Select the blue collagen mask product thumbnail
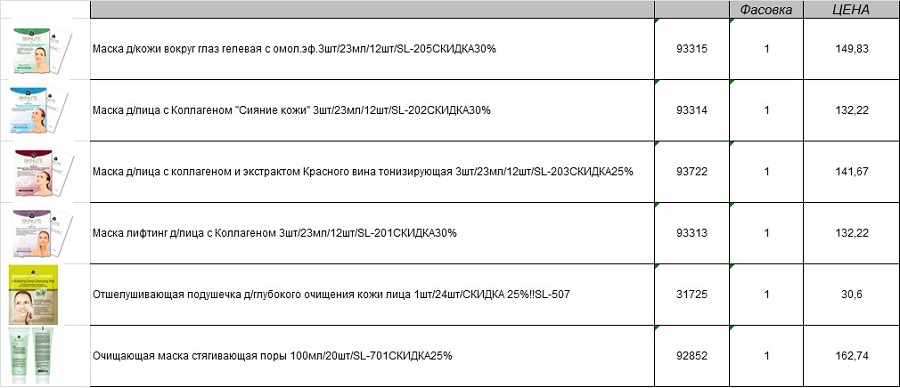 pyautogui.click(x=40, y=110)
